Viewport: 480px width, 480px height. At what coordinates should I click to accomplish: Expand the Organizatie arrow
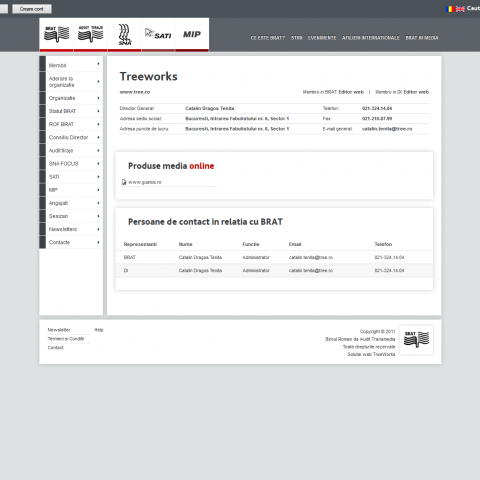point(98,98)
